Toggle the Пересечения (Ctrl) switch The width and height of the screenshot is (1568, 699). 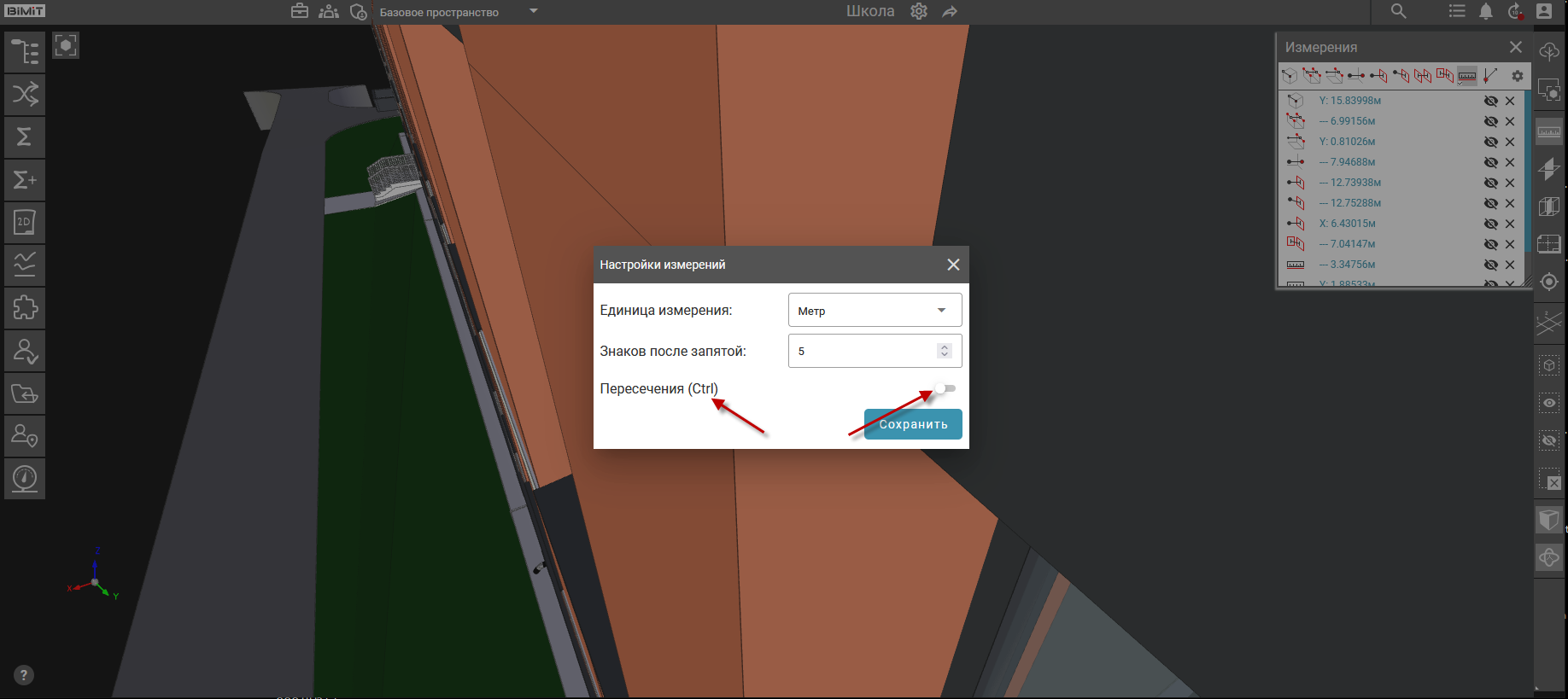pyautogui.click(x=944, y=388)
